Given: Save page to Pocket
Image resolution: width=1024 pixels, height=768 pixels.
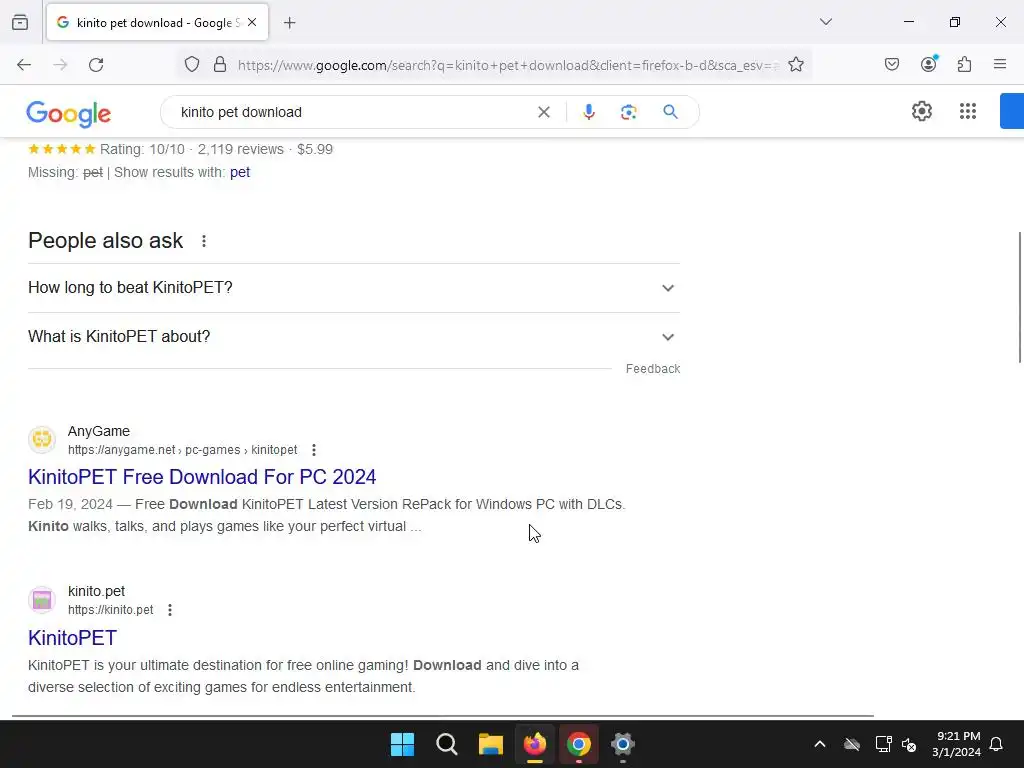Looking at the screenshot, I should coord(892,65).
